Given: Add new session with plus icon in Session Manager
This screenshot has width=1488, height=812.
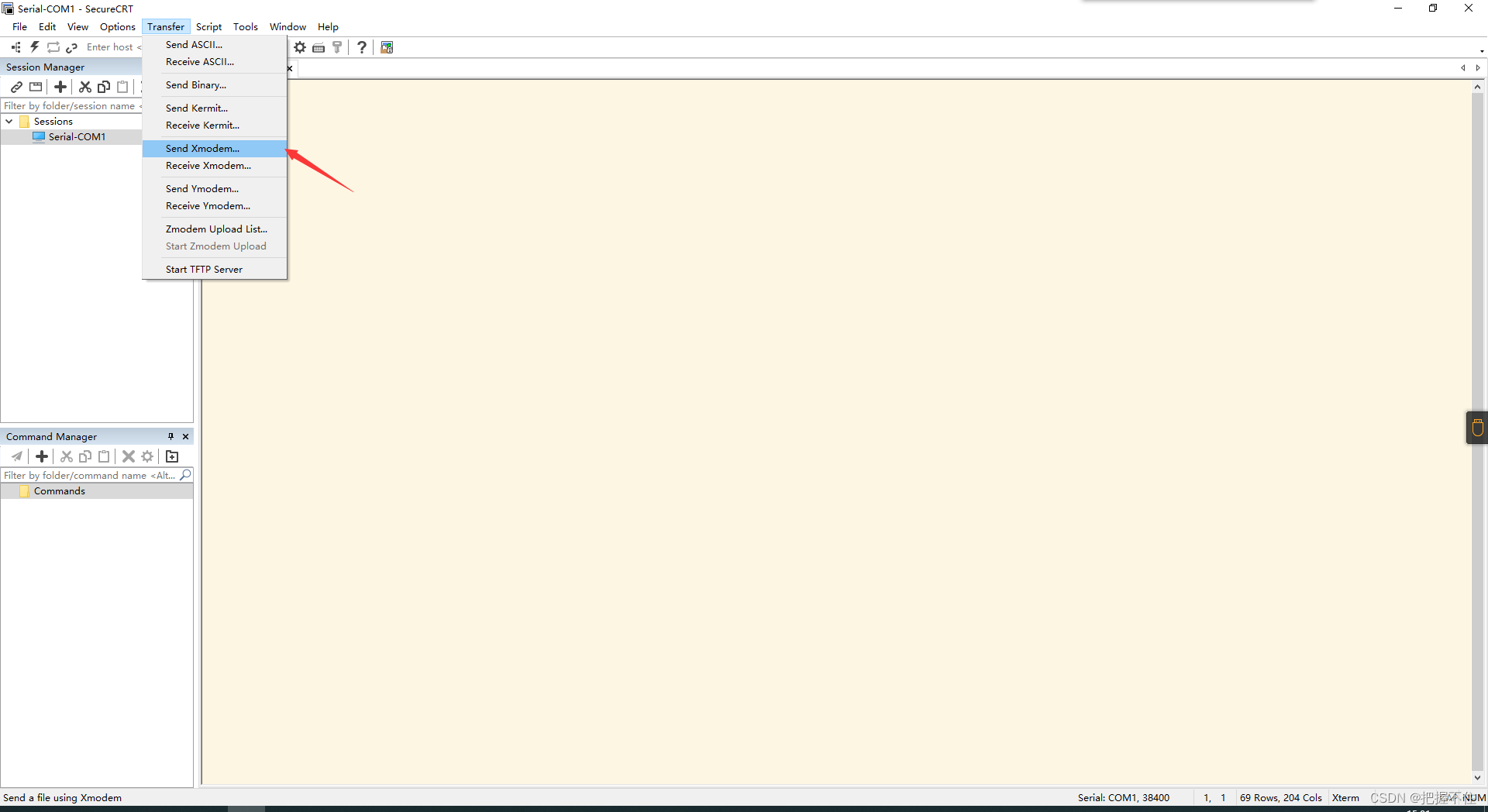Looking at the screenshot, I should coord(60,87).
